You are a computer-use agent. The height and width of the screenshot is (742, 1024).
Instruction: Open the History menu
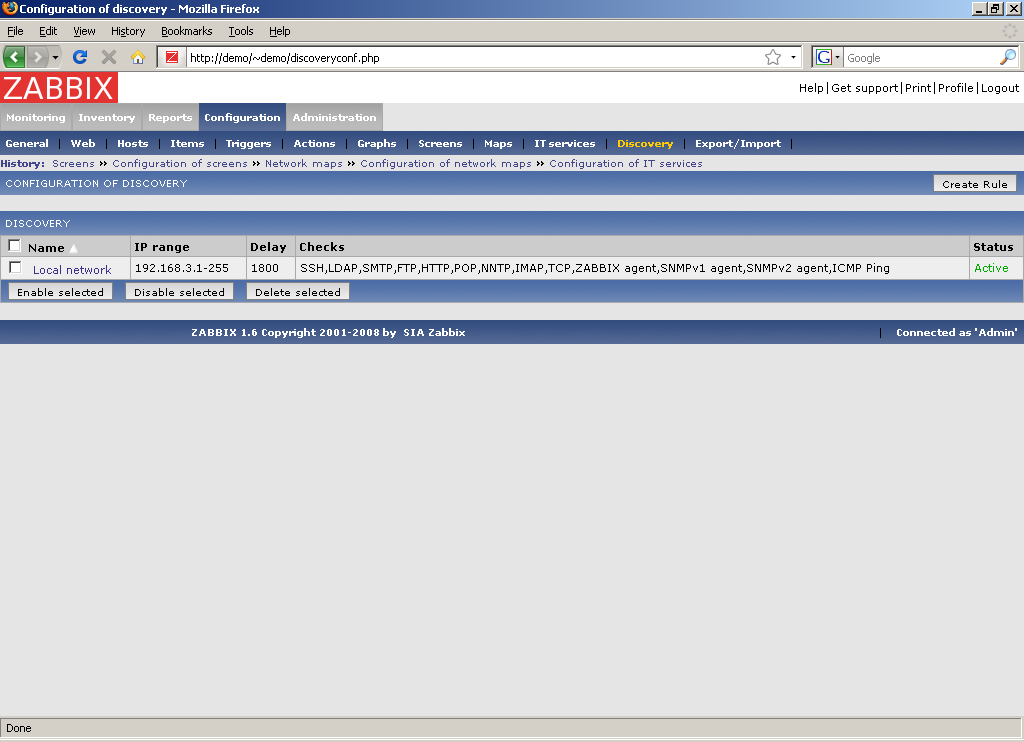click(128, 31)
